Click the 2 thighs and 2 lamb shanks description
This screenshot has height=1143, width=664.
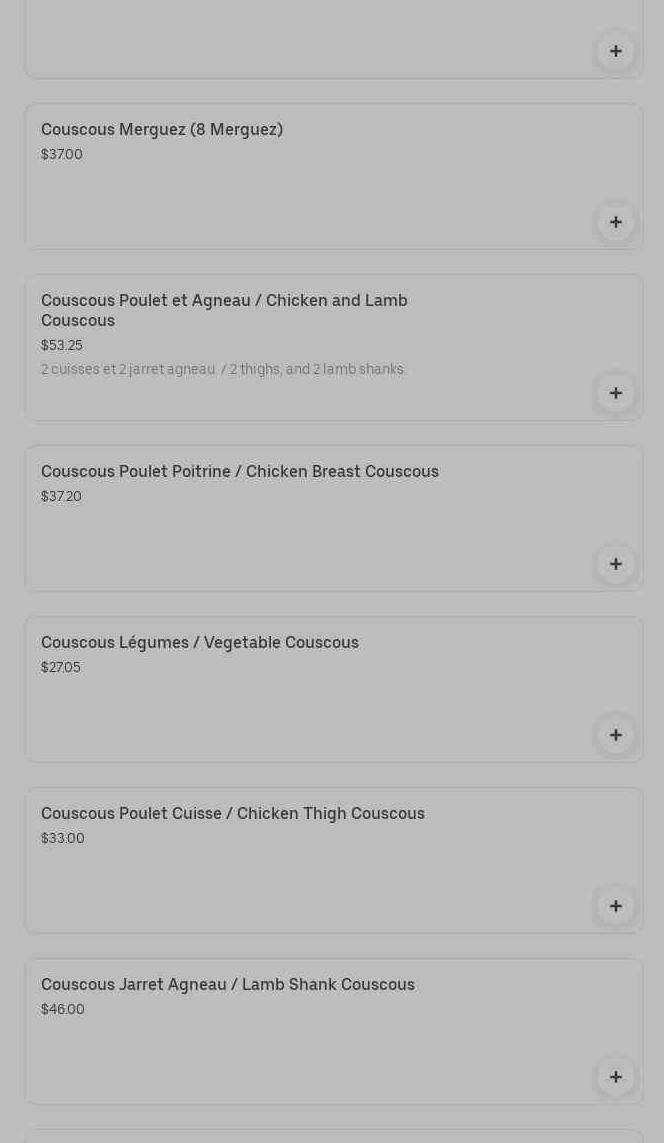click(222, 370)
